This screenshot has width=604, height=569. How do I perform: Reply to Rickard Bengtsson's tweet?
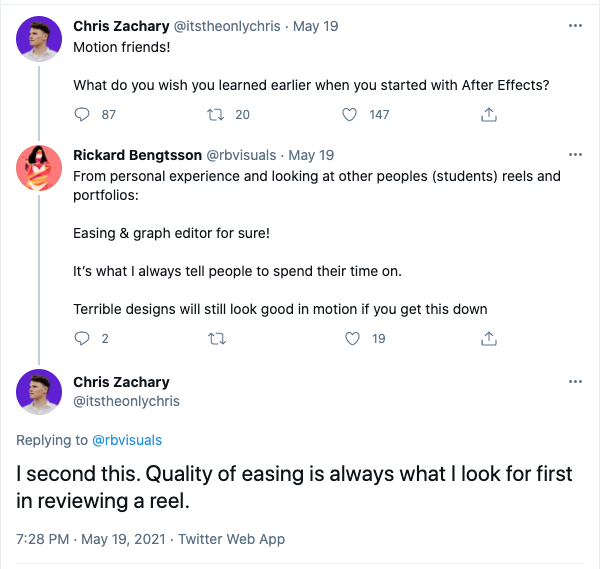[x=83, y=339]
